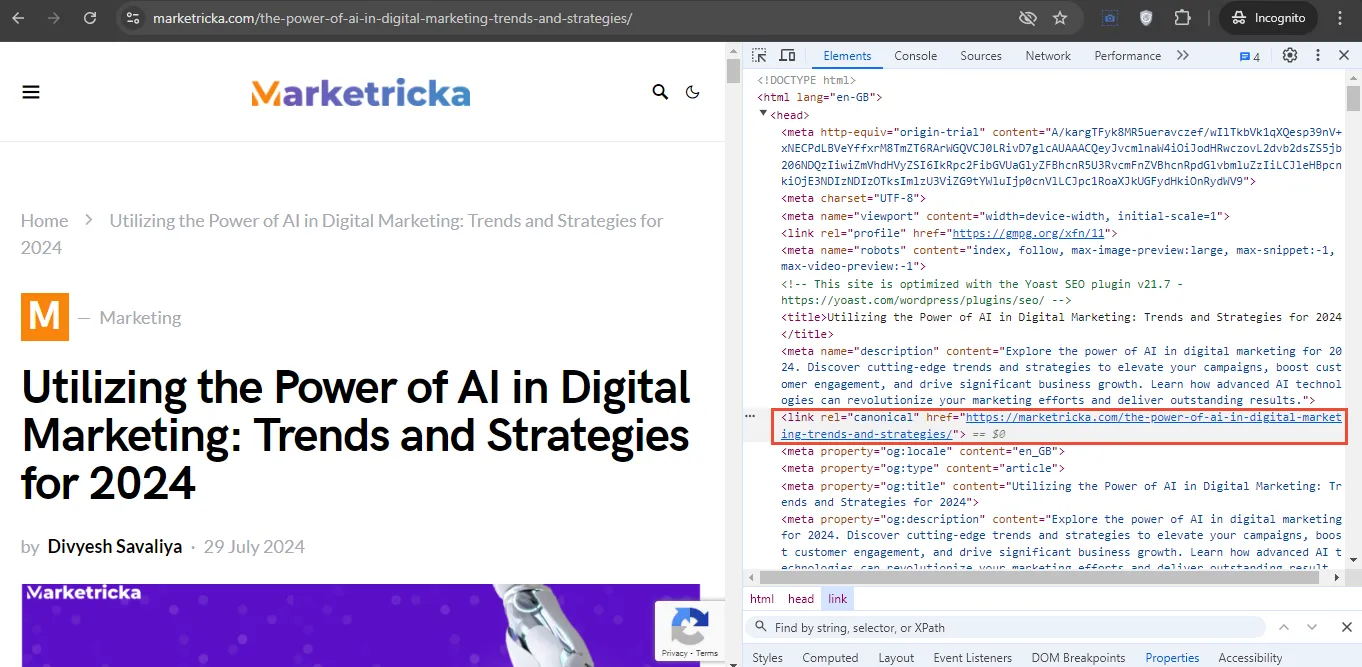Open the Accessibility pane tab

click(x=1250, y=657)
